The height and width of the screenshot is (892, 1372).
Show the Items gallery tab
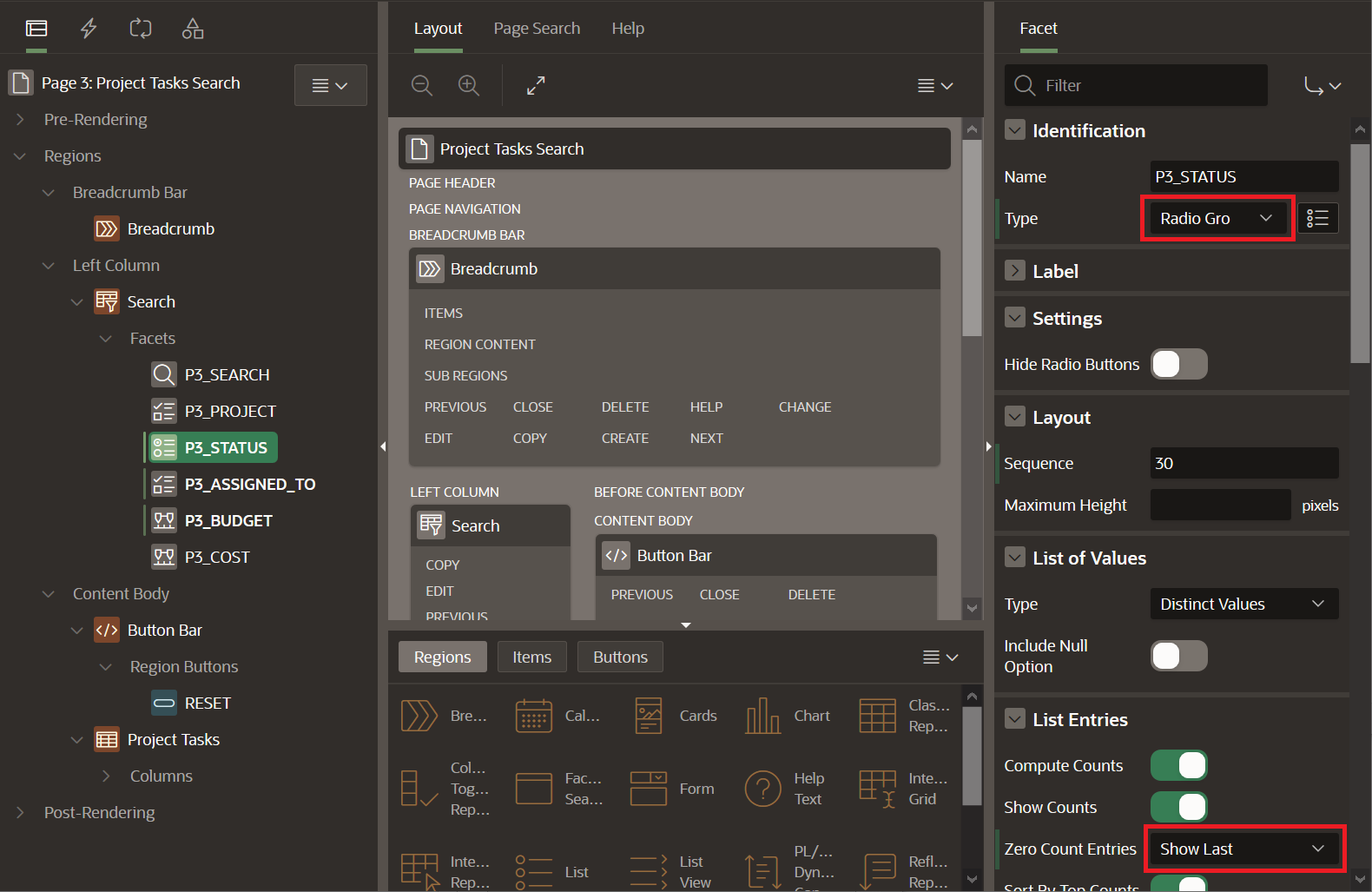(x=532, y=657)
